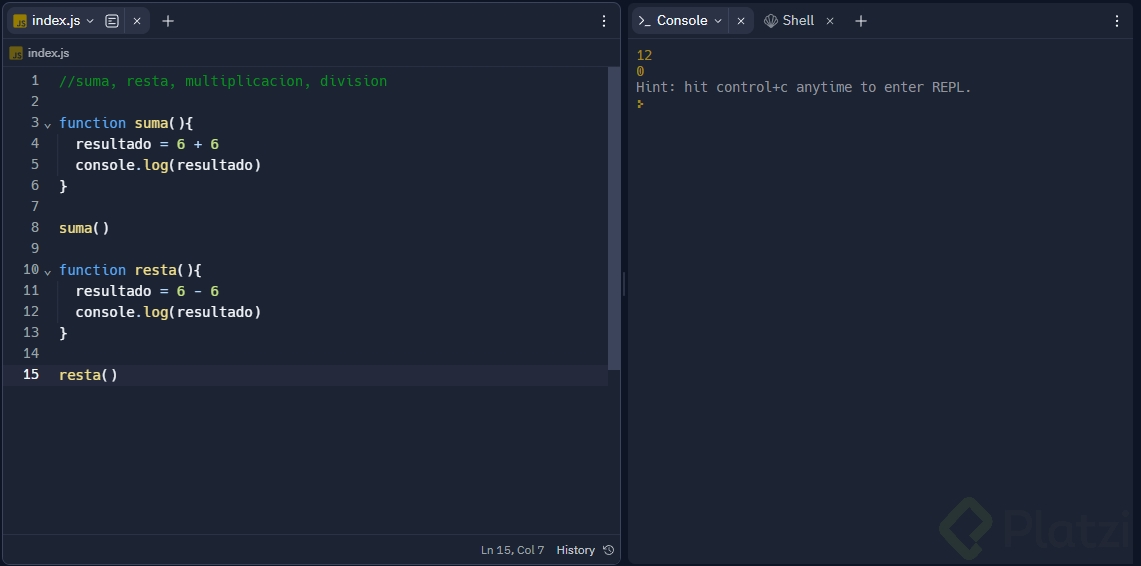1141x566 pixels.
Task: Add a new console pane tab
Action: 861,21
